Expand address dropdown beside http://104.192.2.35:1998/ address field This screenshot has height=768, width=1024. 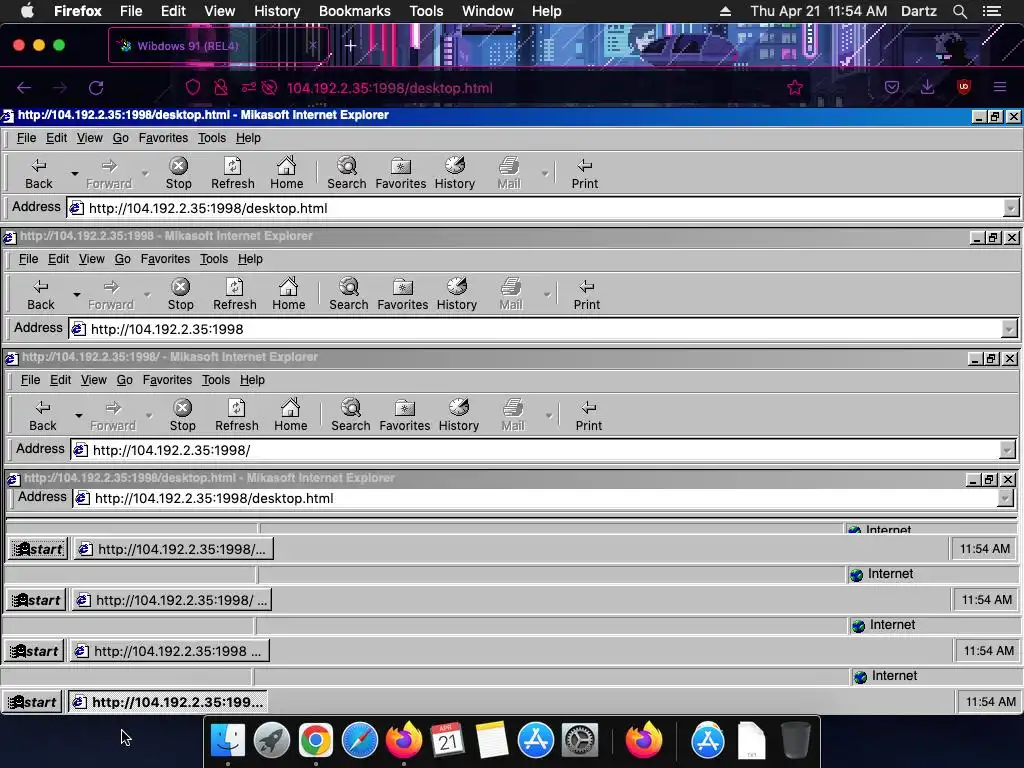[x=1006, y=450]
